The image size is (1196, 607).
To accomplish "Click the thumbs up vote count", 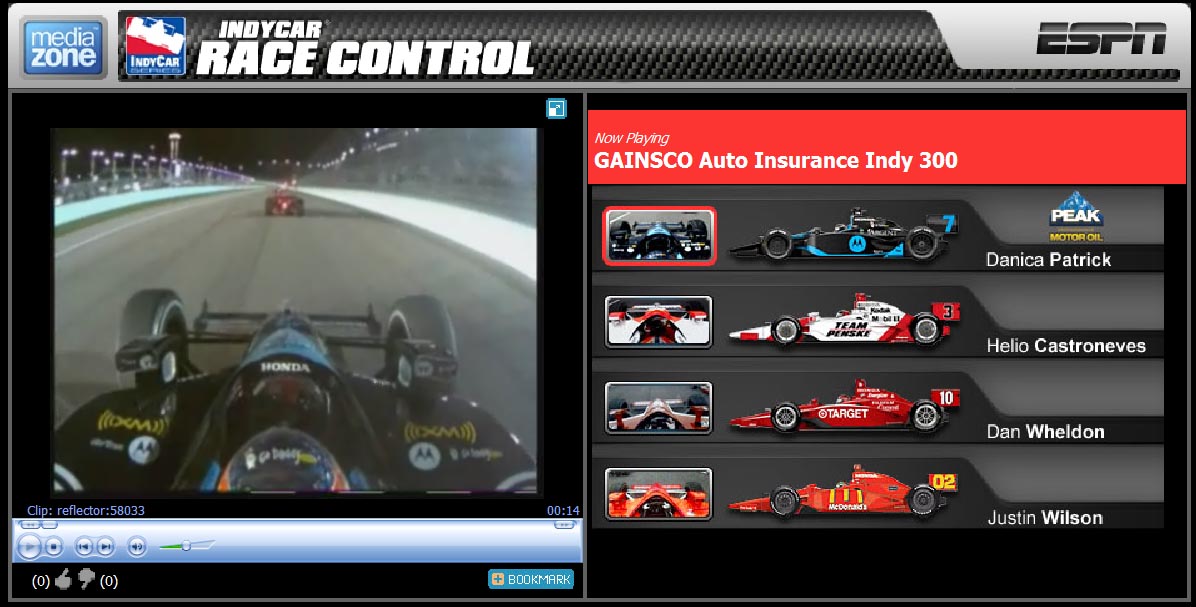I will click(x=41, y=581).
